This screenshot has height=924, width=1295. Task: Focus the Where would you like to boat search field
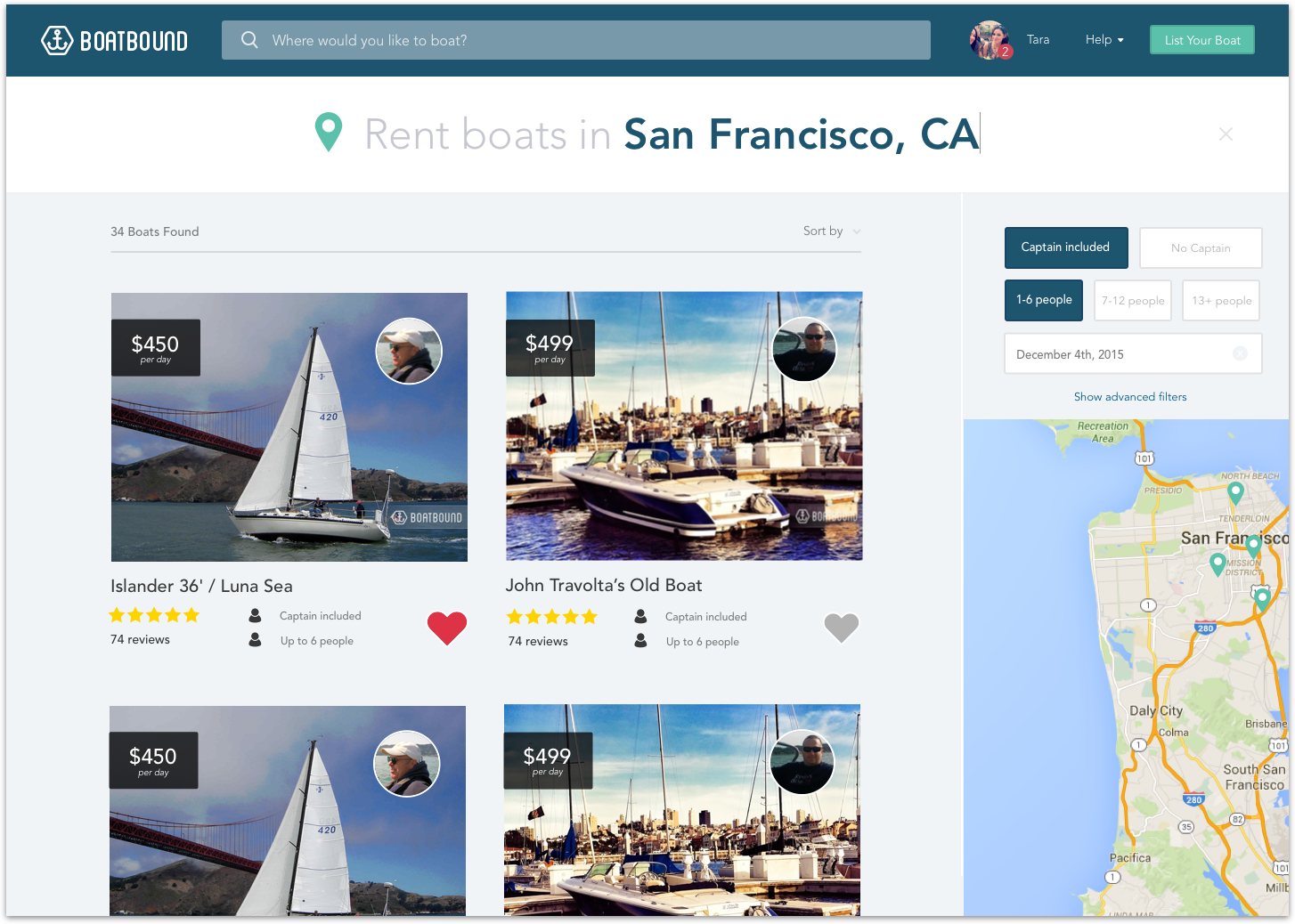click(x=576, y=40)
